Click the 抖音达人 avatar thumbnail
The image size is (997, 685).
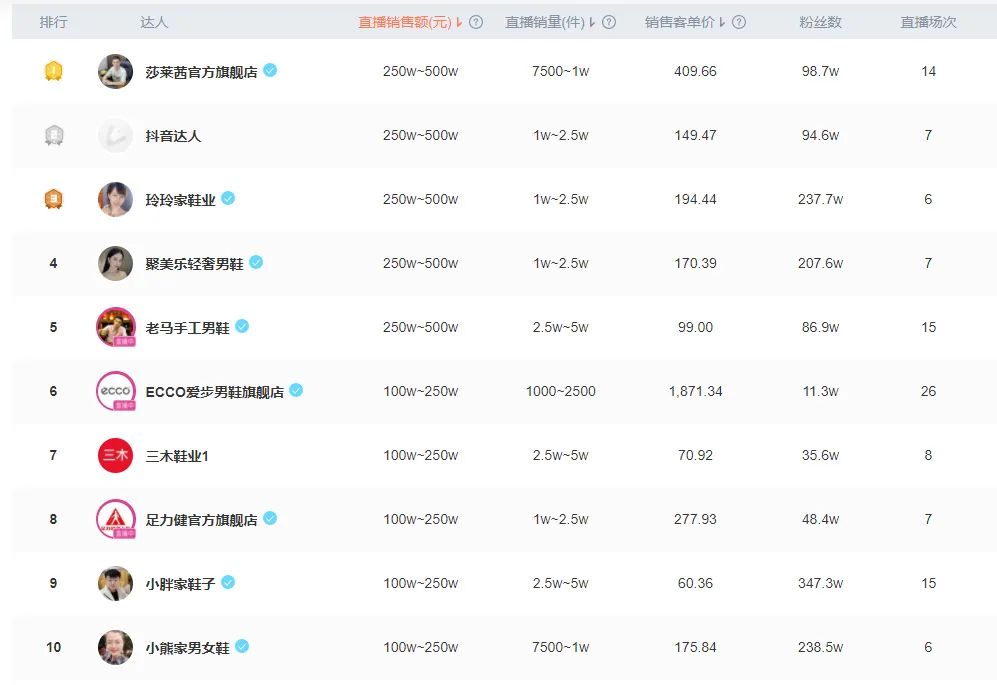(115, 135)
